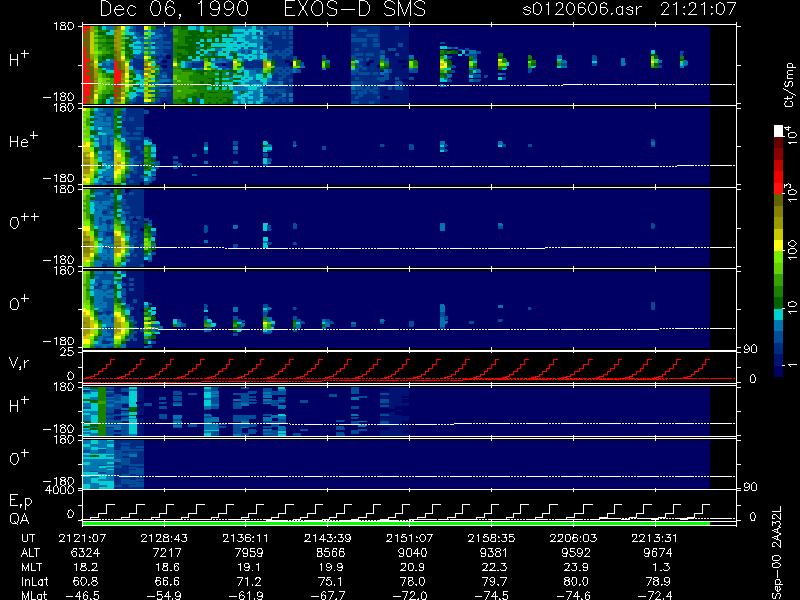The width and height of the screenshot is (800, 600).
Task: Click the UT value "2151:07"
Action: 409,539
